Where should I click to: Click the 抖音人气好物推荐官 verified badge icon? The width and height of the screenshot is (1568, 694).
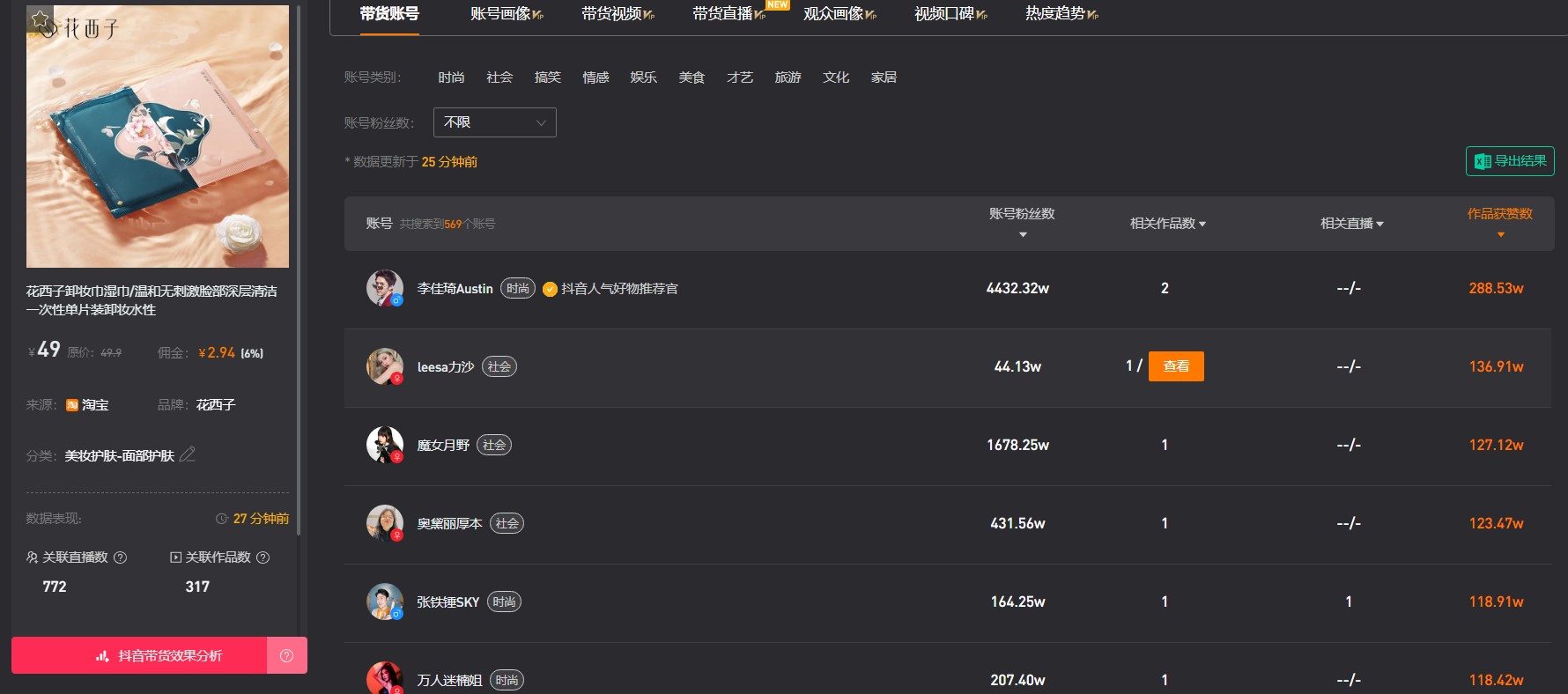coord(550,289)
